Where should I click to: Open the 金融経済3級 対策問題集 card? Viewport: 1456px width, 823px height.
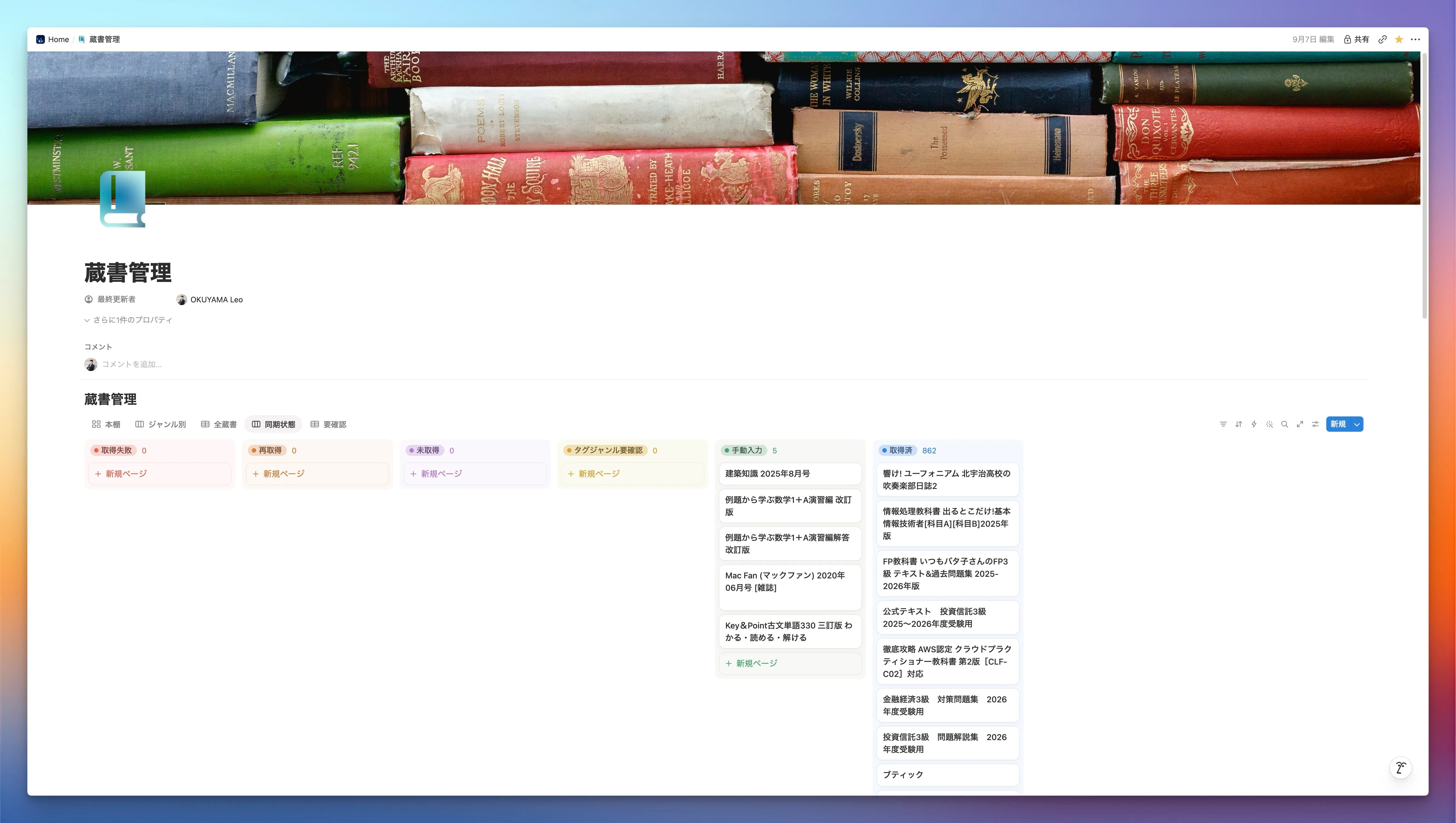click(948, 705)
